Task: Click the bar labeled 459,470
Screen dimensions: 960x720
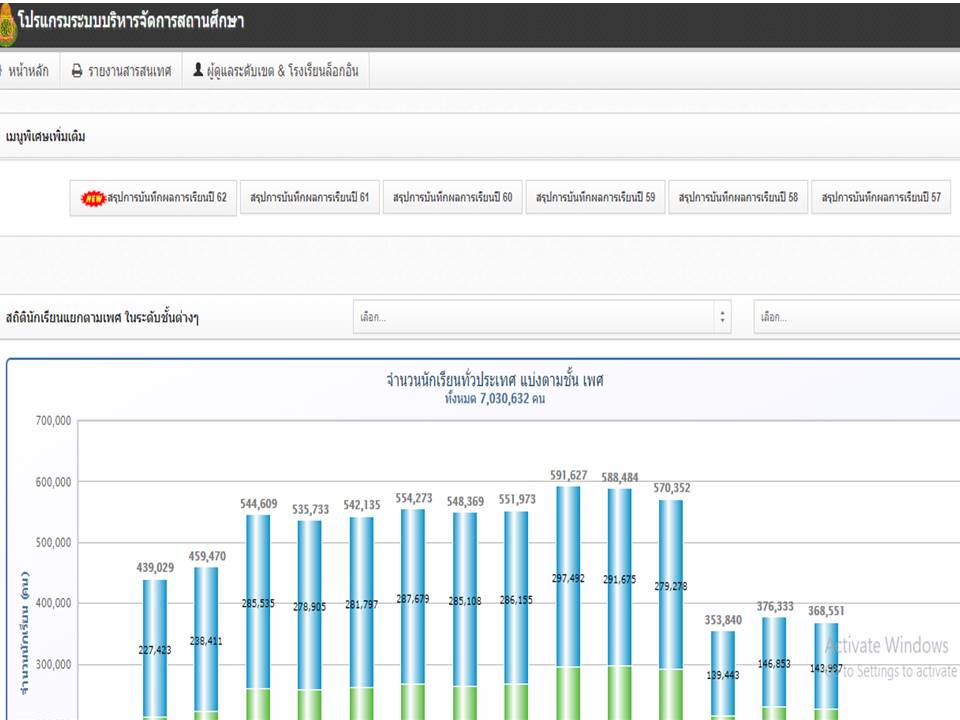Action: tap(206, 643)
